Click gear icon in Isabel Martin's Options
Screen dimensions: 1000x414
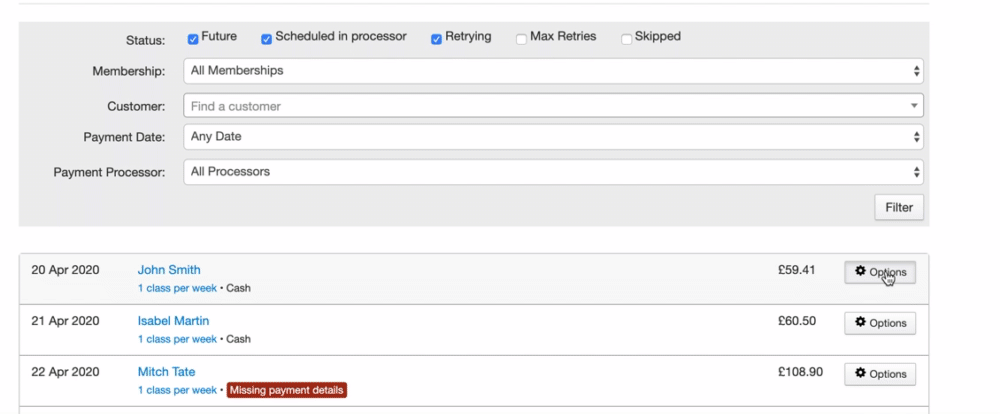pos(861,323)
